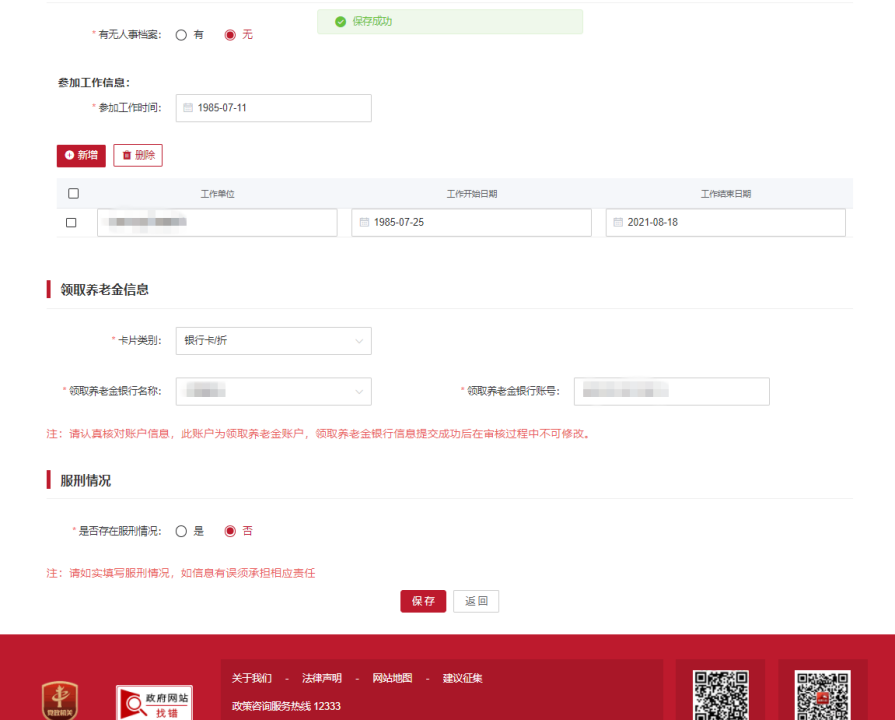Click calendar icon in 工作结束日期 field
This screenshot has width=895, height=720.
(x=618, y=222)
